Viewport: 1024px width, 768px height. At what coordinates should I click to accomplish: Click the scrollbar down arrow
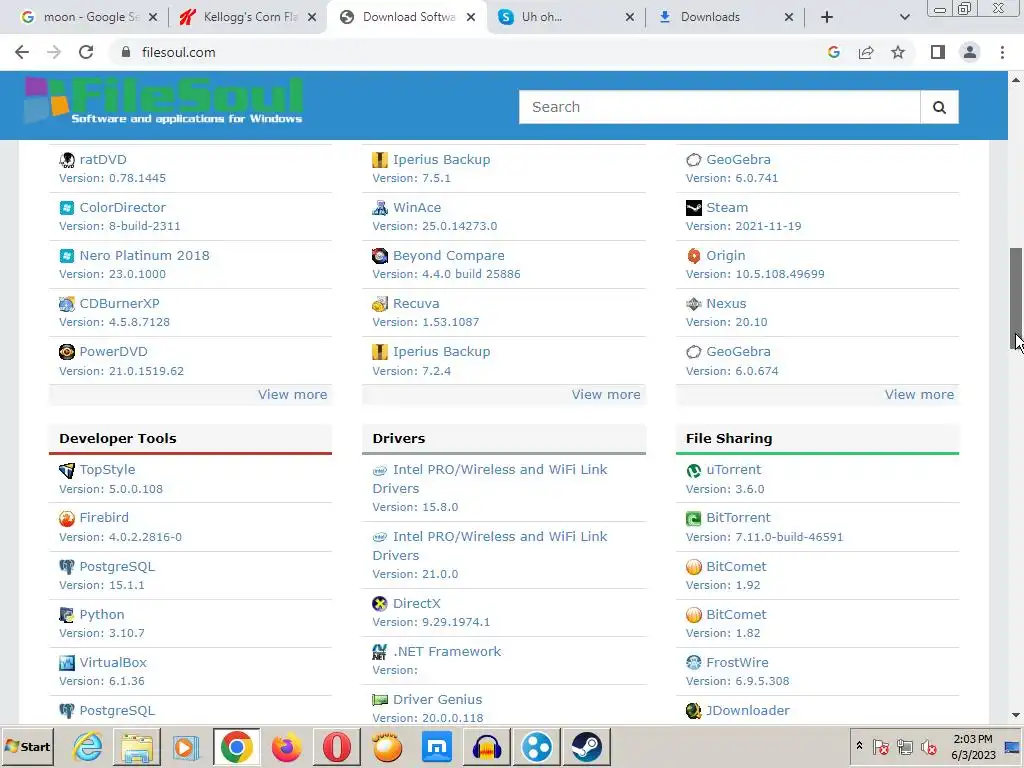tap(1016, 716)
